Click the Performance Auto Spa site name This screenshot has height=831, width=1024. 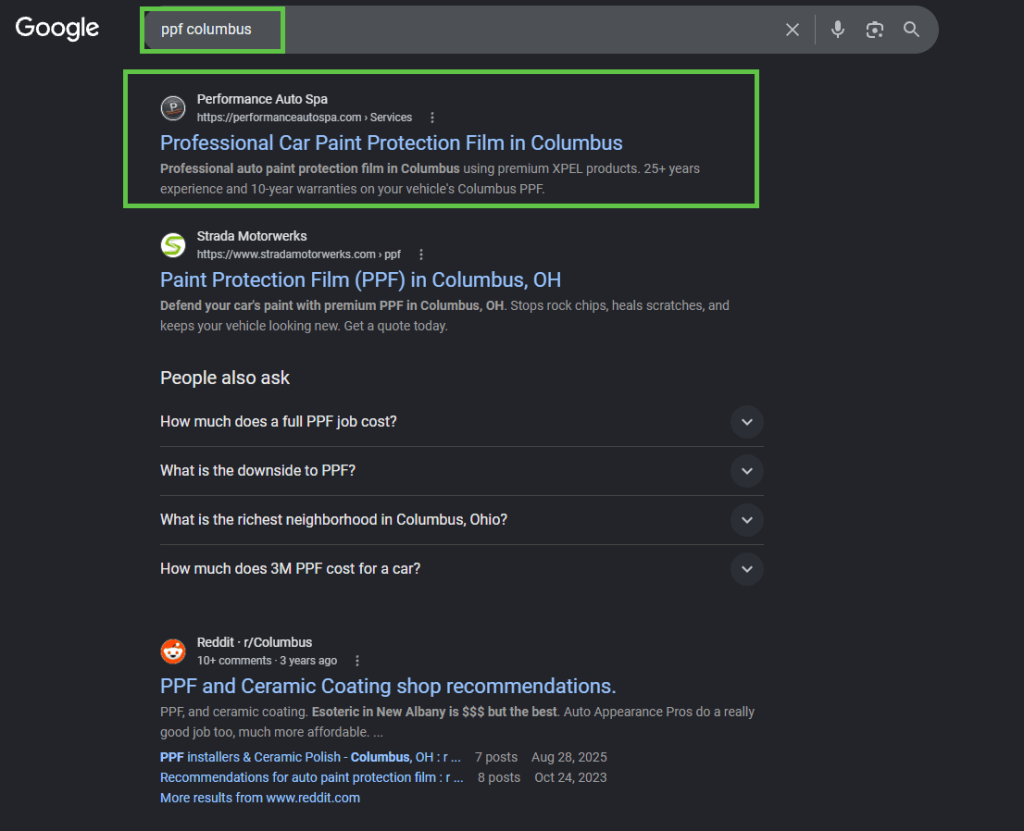[x=263, y=99]
